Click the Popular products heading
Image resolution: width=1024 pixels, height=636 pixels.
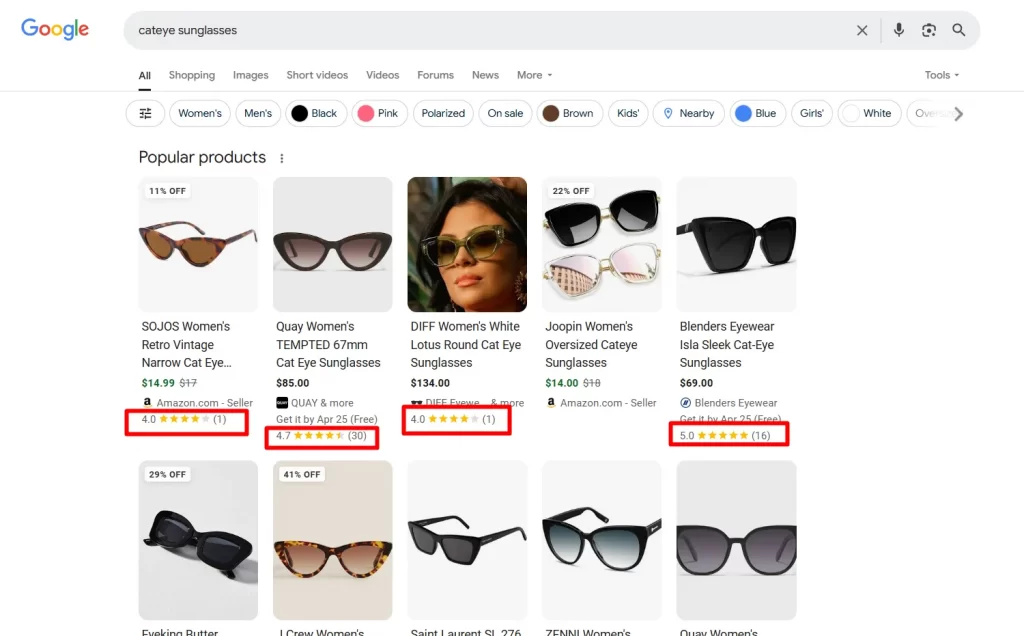coord(202,157)
